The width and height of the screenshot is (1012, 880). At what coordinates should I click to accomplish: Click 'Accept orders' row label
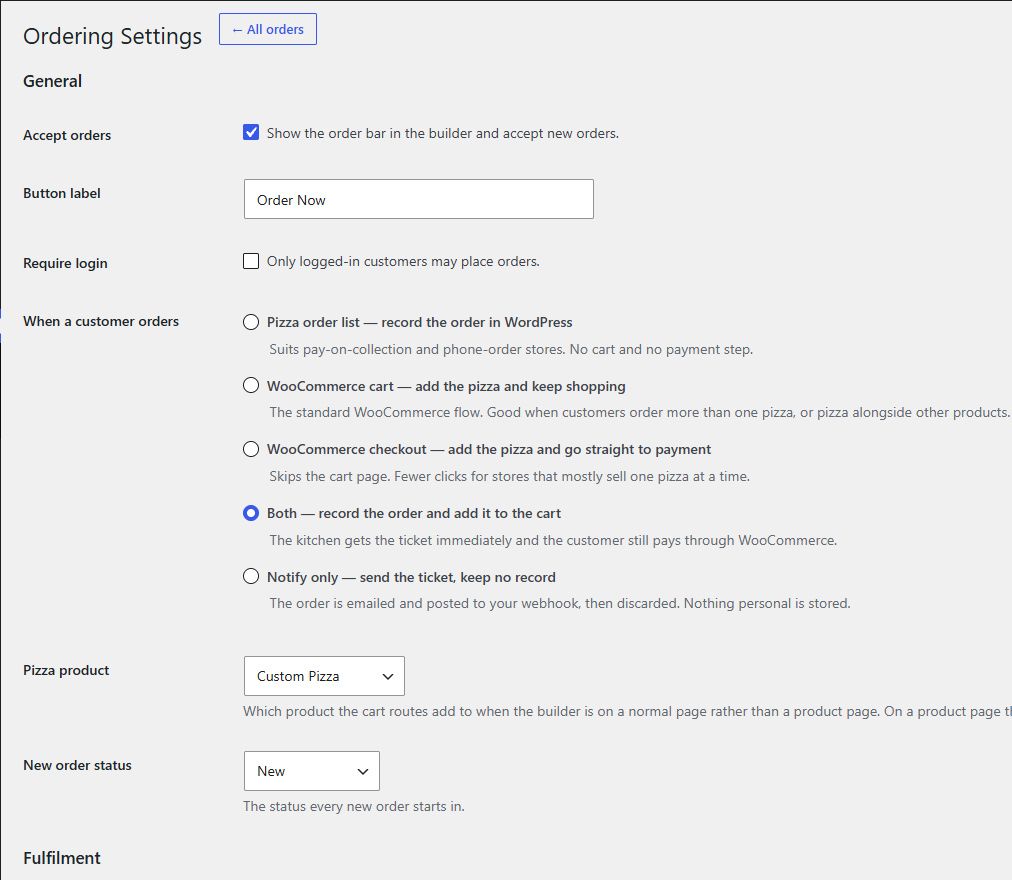click(x=67, y=136)
